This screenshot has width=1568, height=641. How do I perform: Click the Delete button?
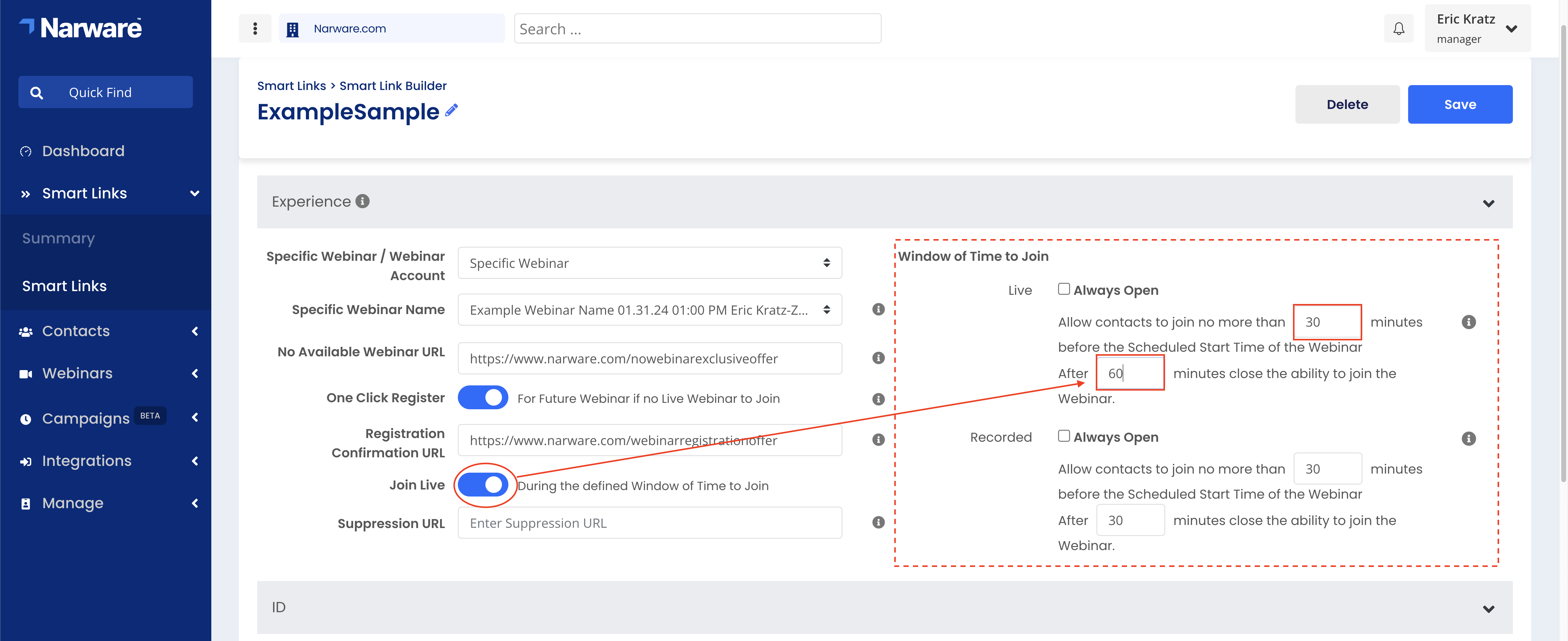tap(1347, 105)
